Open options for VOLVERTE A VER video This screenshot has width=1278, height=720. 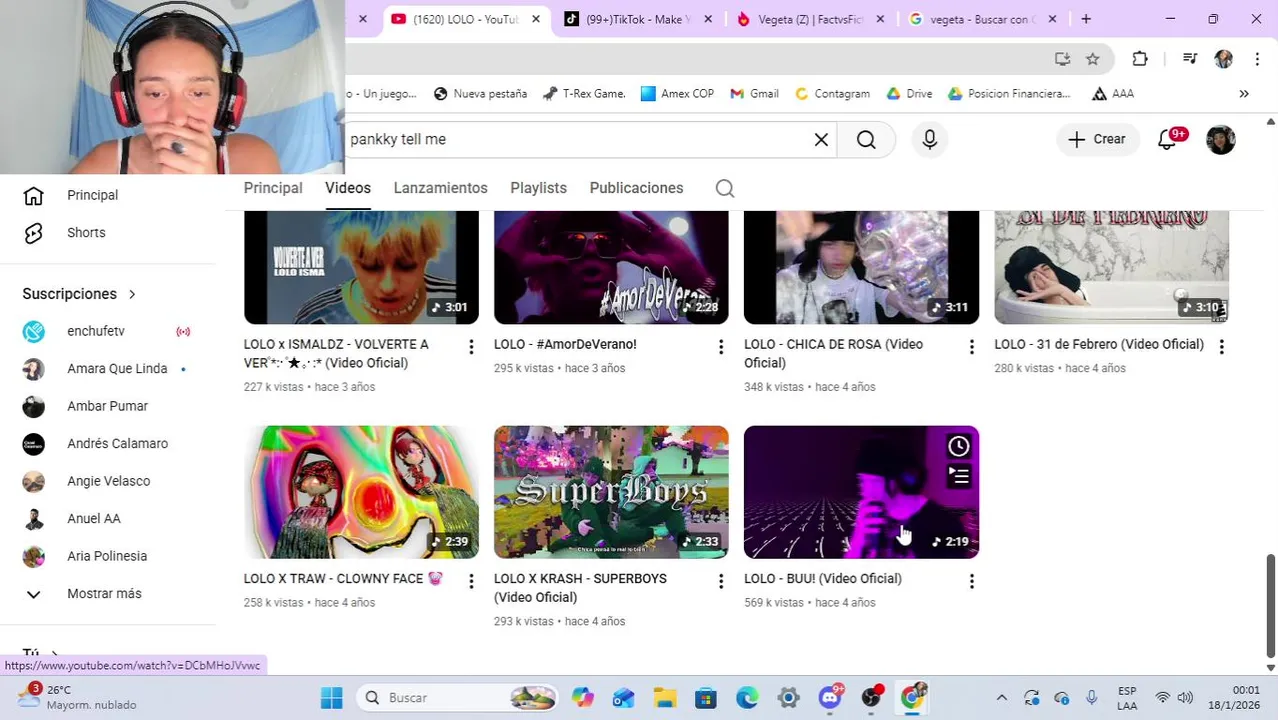(x=471, y=347)
